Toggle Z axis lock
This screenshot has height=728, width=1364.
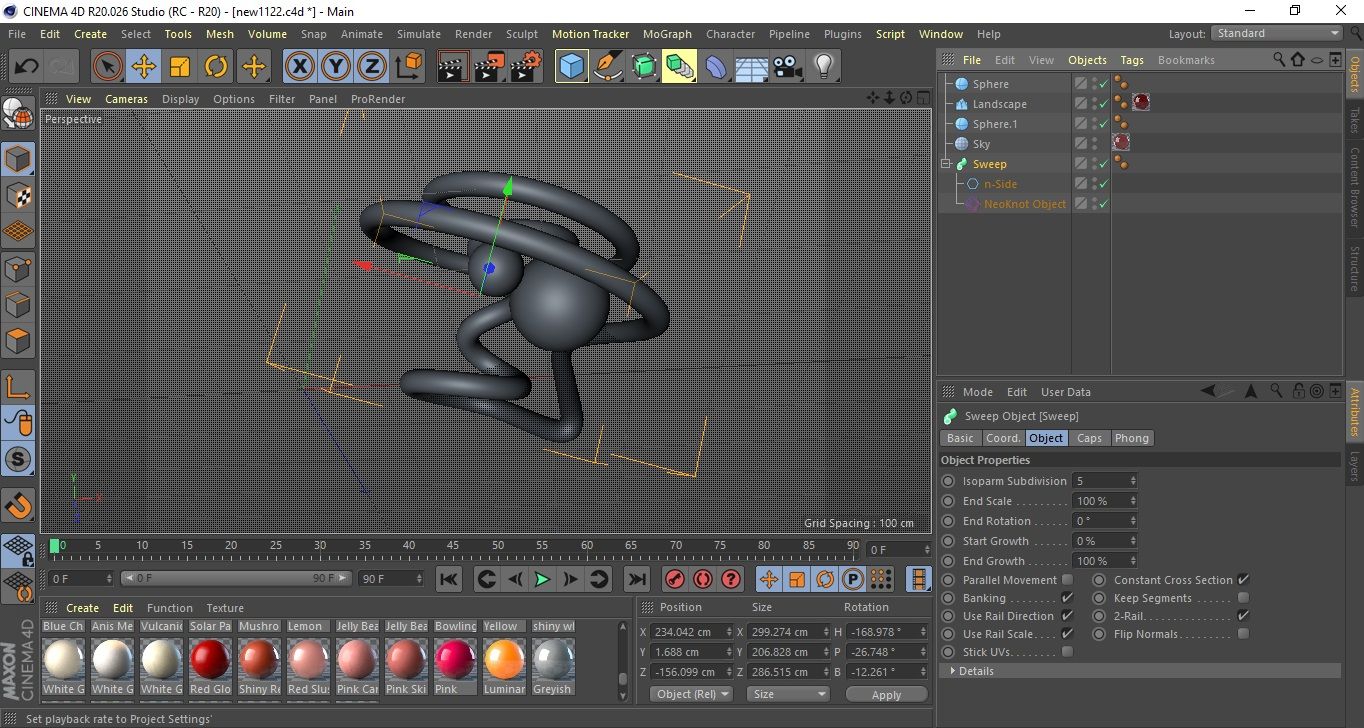372,67
